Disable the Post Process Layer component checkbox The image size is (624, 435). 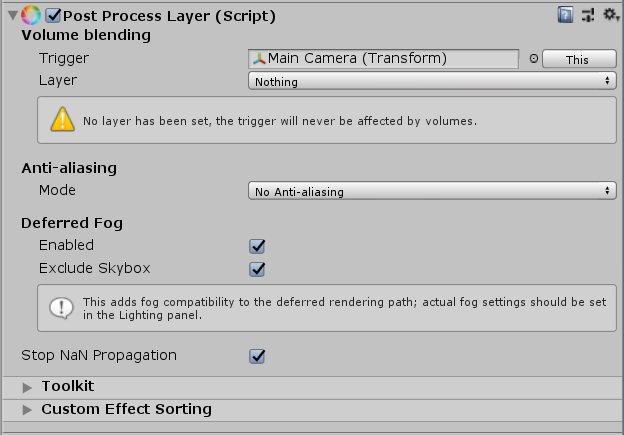pyautogui.click(x=53, y=16)
